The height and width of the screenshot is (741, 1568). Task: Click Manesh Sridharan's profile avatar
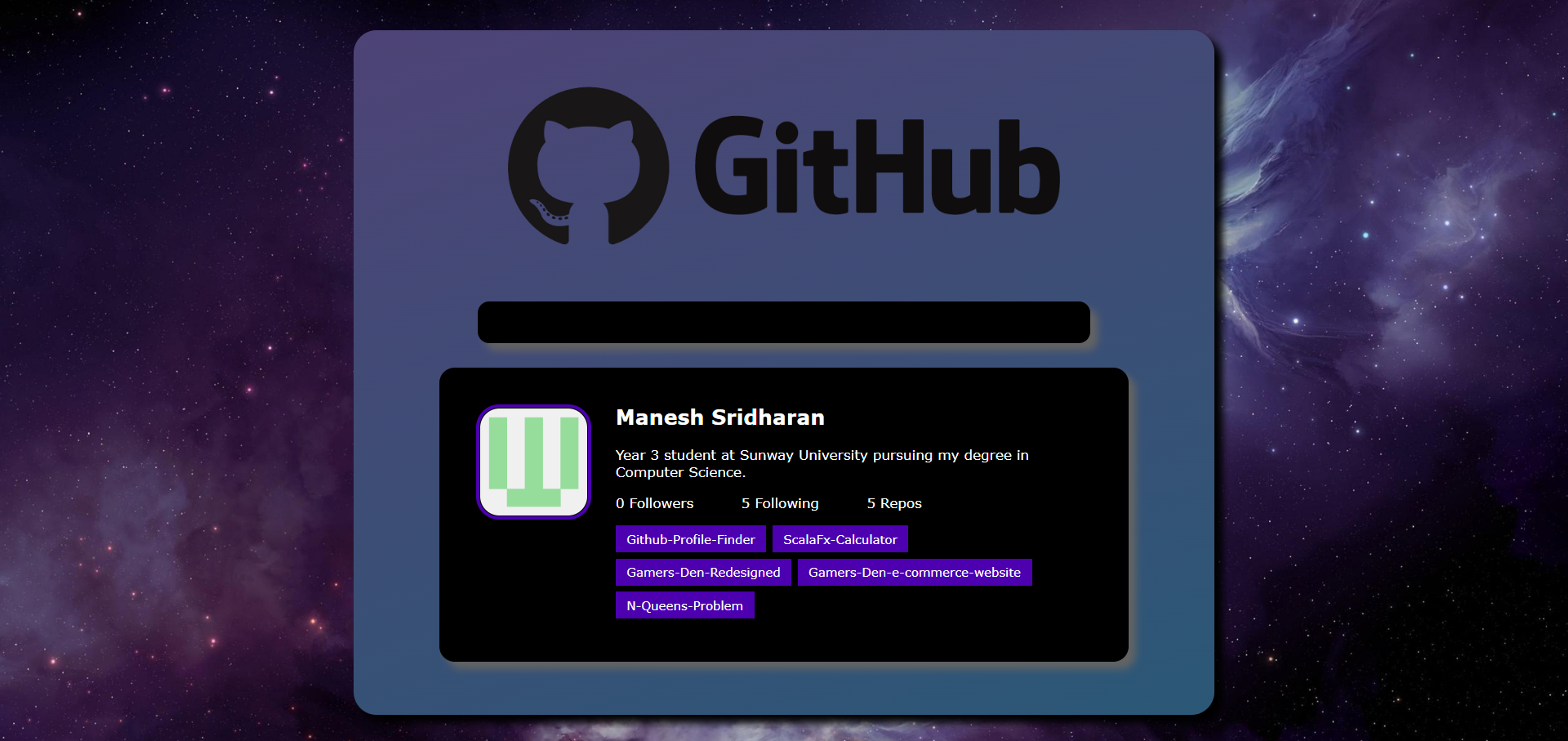(533, 462)
